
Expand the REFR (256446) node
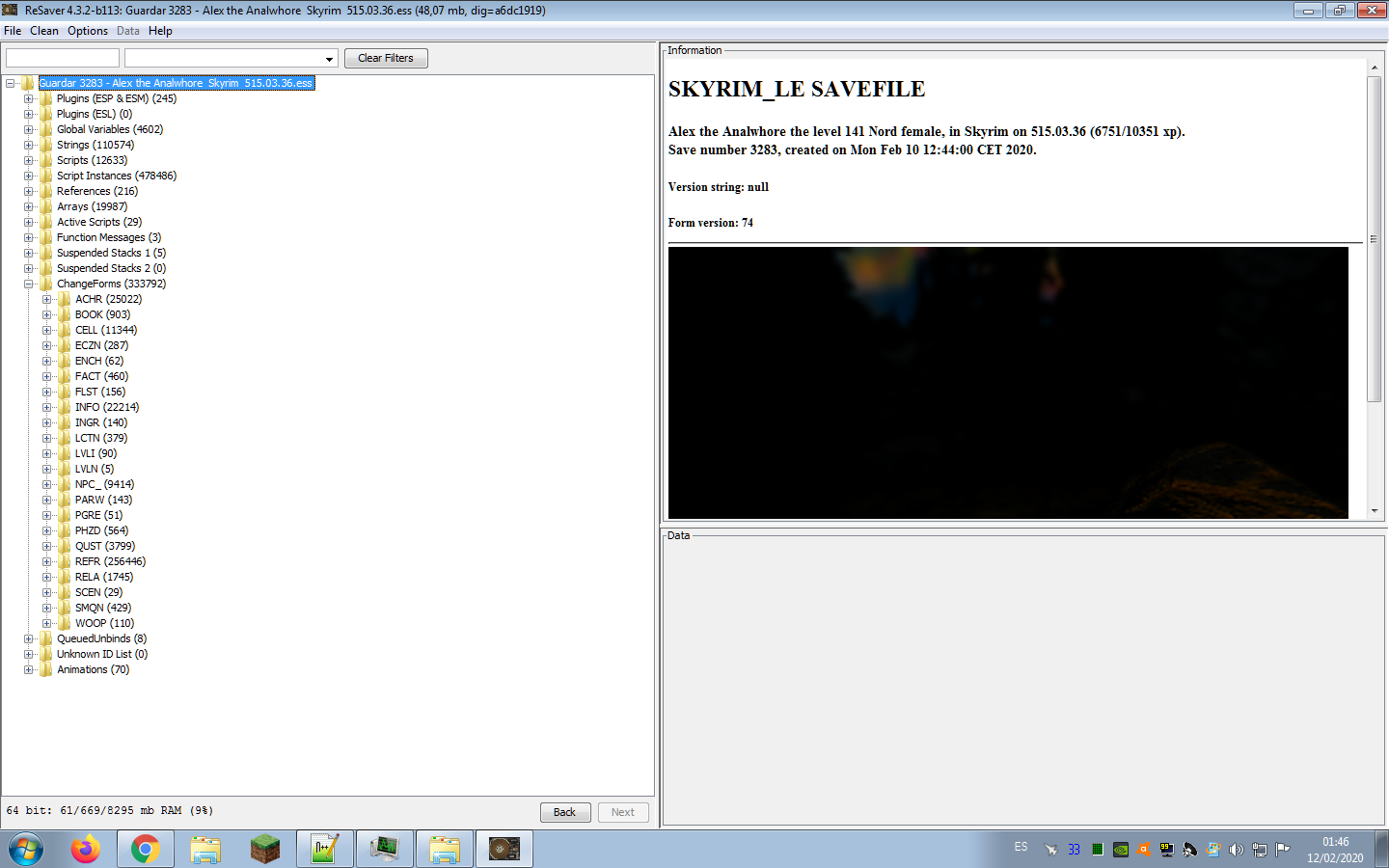(x=46, y=561)
